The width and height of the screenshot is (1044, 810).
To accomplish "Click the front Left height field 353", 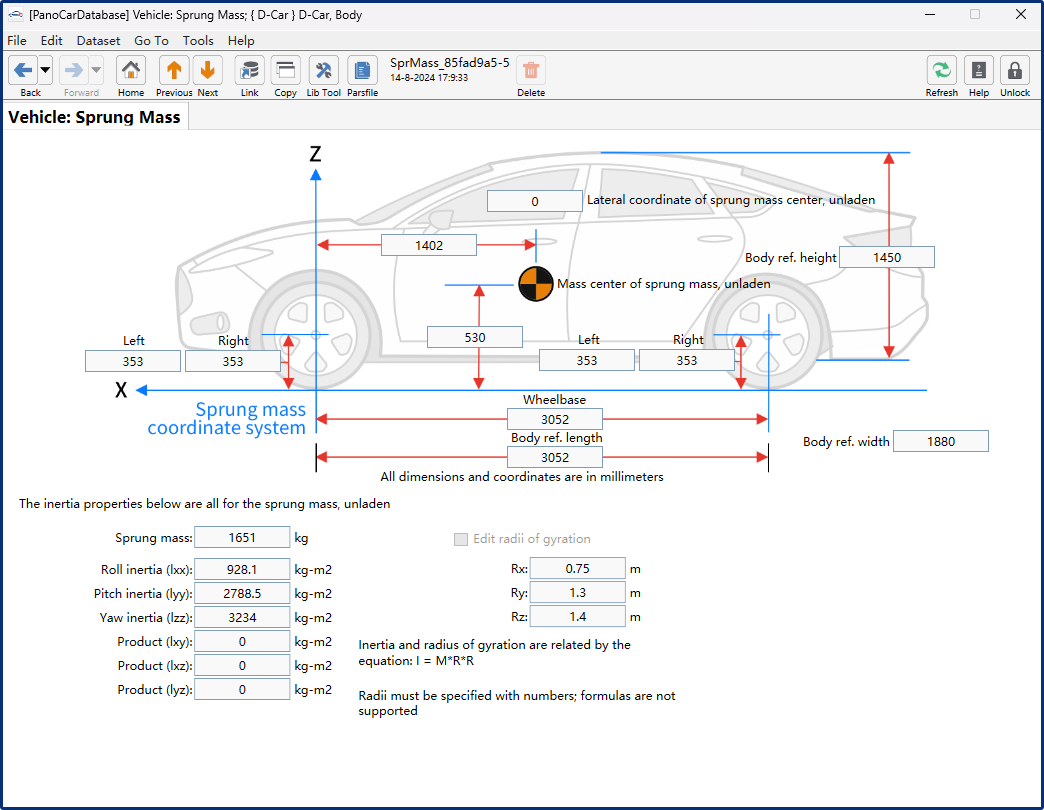I will [132, 361].
